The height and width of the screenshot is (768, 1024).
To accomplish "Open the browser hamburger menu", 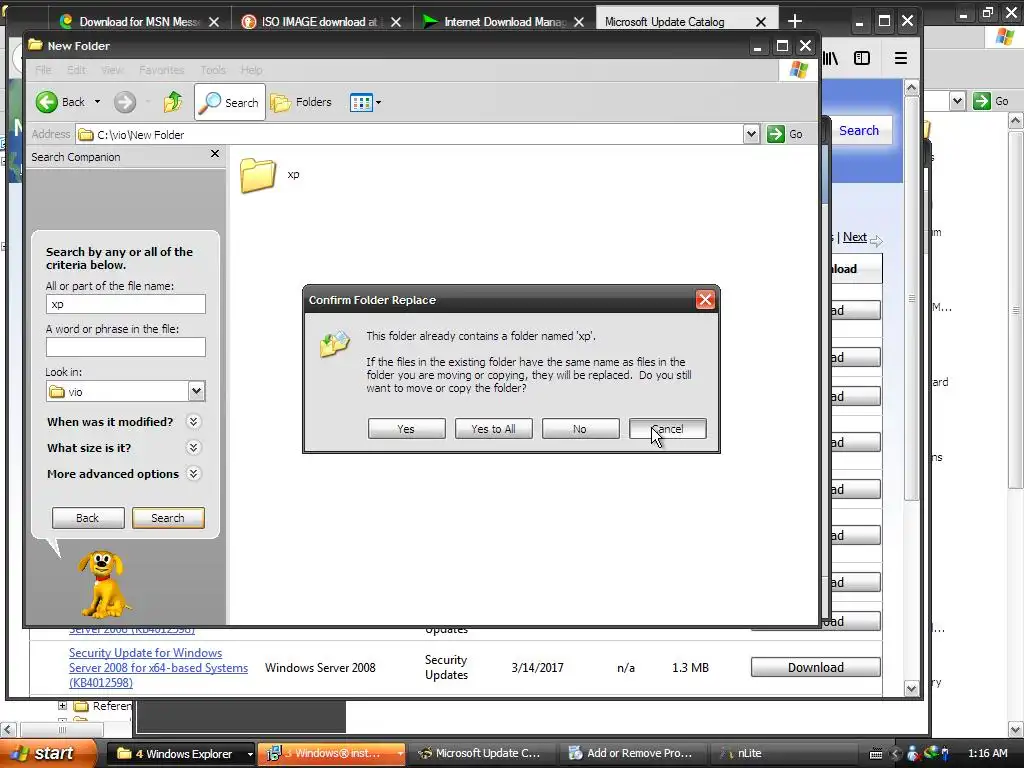I will 901,58.
